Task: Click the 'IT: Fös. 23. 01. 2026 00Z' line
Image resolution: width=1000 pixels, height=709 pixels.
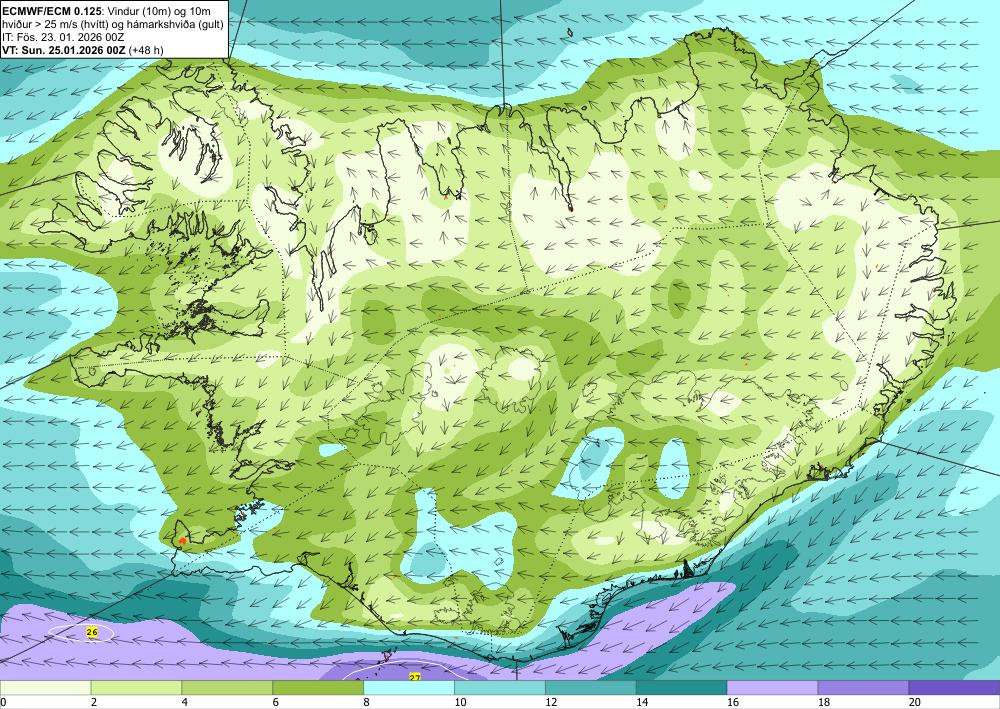Action: coord(61,37)
